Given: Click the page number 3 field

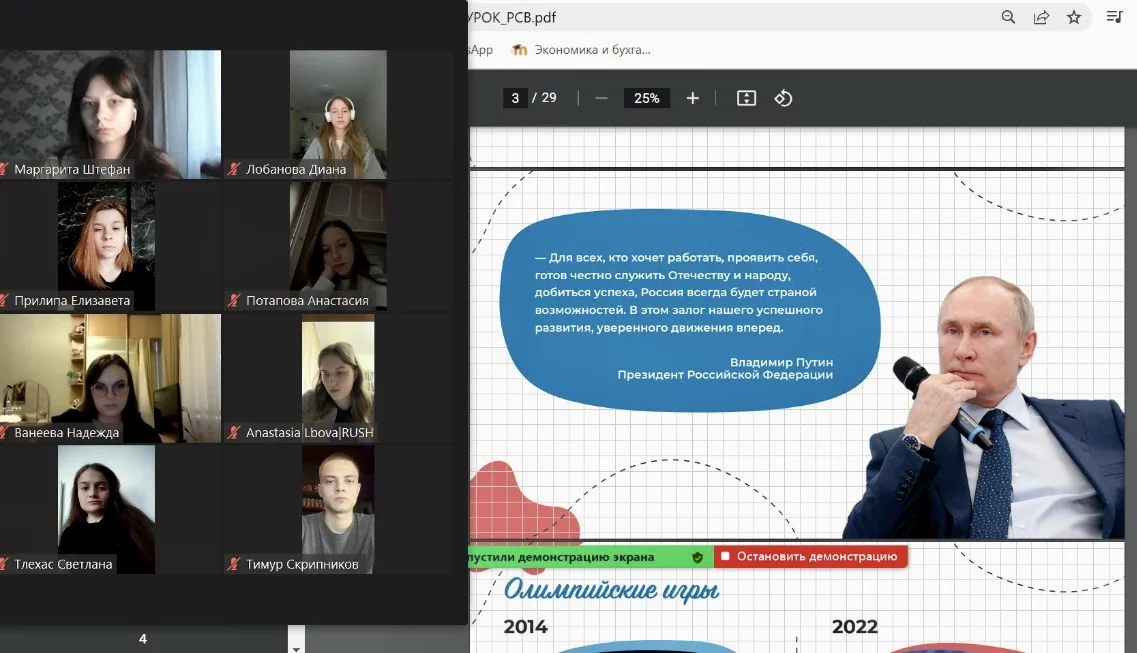Looking at the screenshot, I should pyautogui.click(x=515, y=99).
